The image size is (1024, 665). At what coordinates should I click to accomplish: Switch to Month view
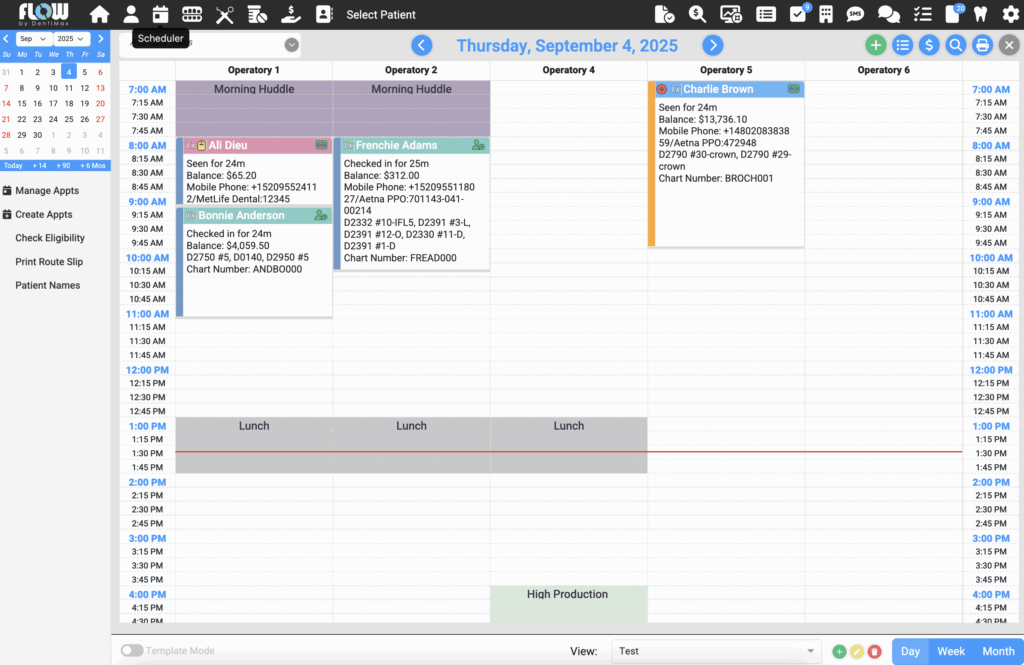(998, 651)
